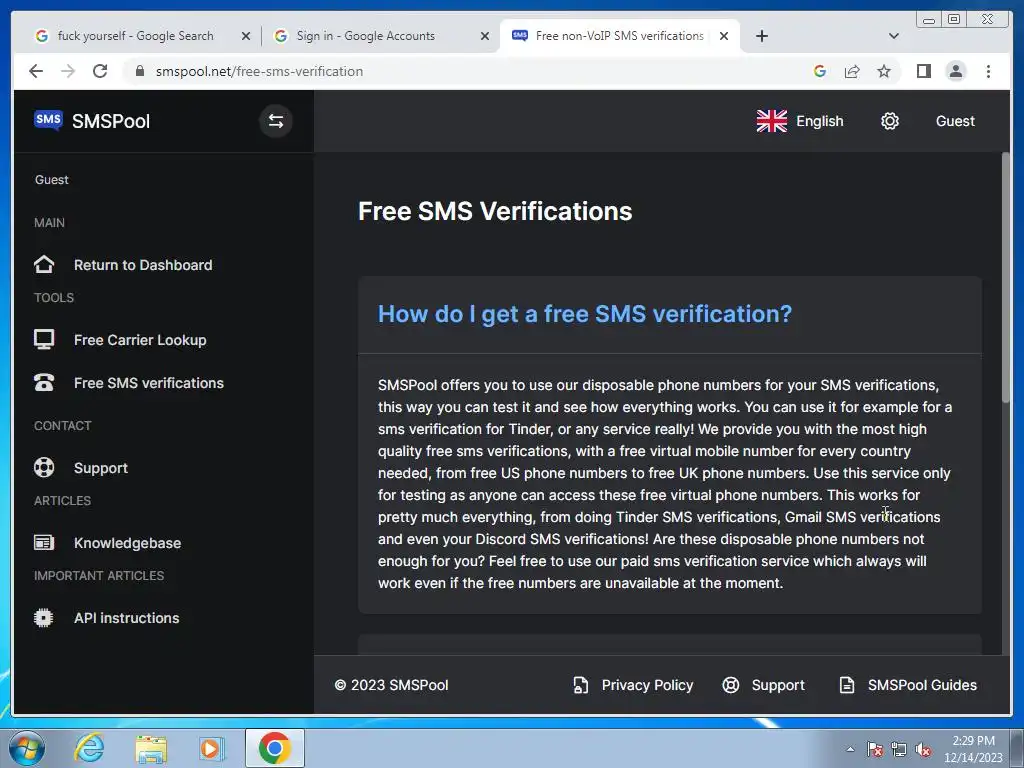Open the English language selector
The width and height of the screenshot is (1024, 768).
(x=799, y=121)
